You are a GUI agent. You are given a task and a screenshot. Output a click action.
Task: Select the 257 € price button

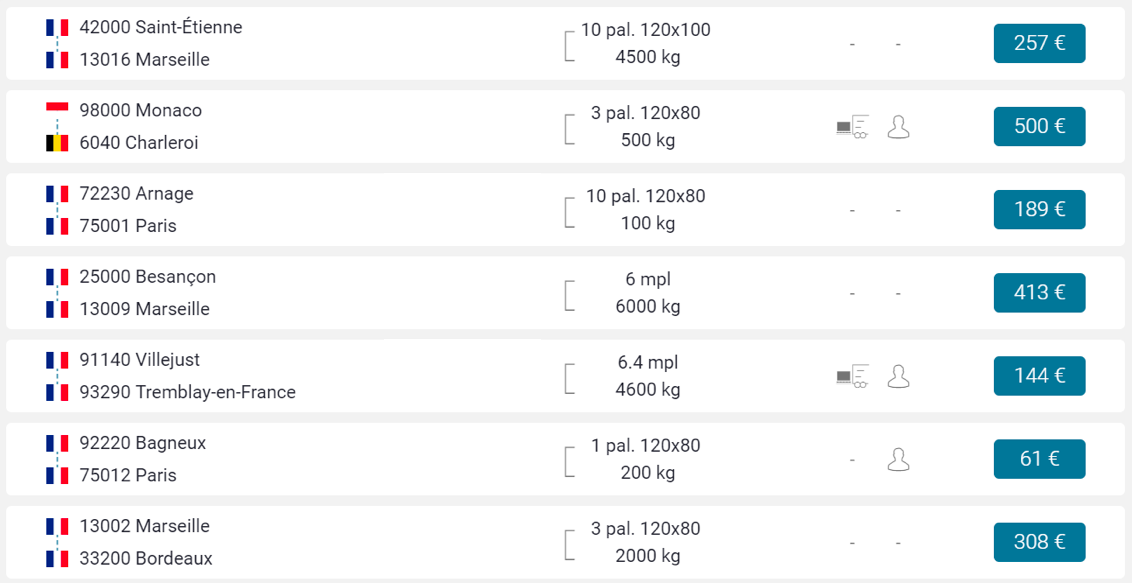click(x=1039, y=43)
